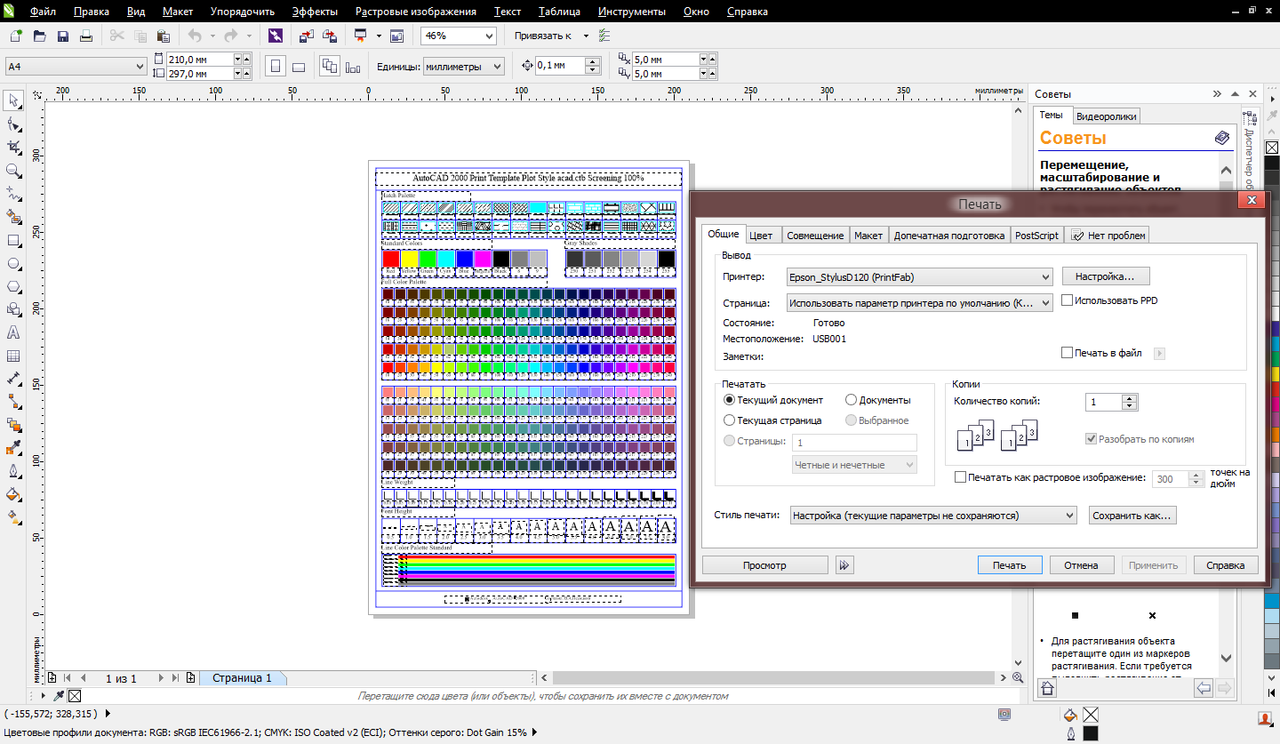Viewport: 1280px width, 744px height.
Task: Open the 'Инструменты' menu
Action: 632,12
